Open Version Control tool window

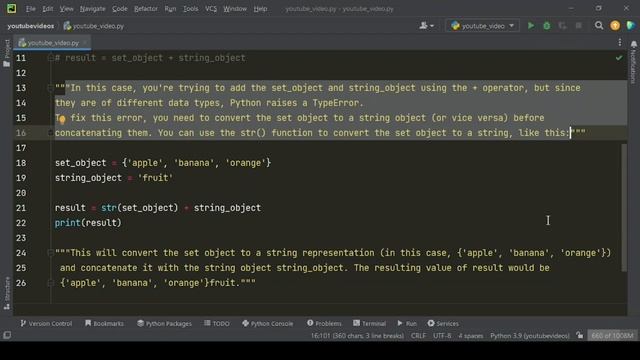point(46,323)
